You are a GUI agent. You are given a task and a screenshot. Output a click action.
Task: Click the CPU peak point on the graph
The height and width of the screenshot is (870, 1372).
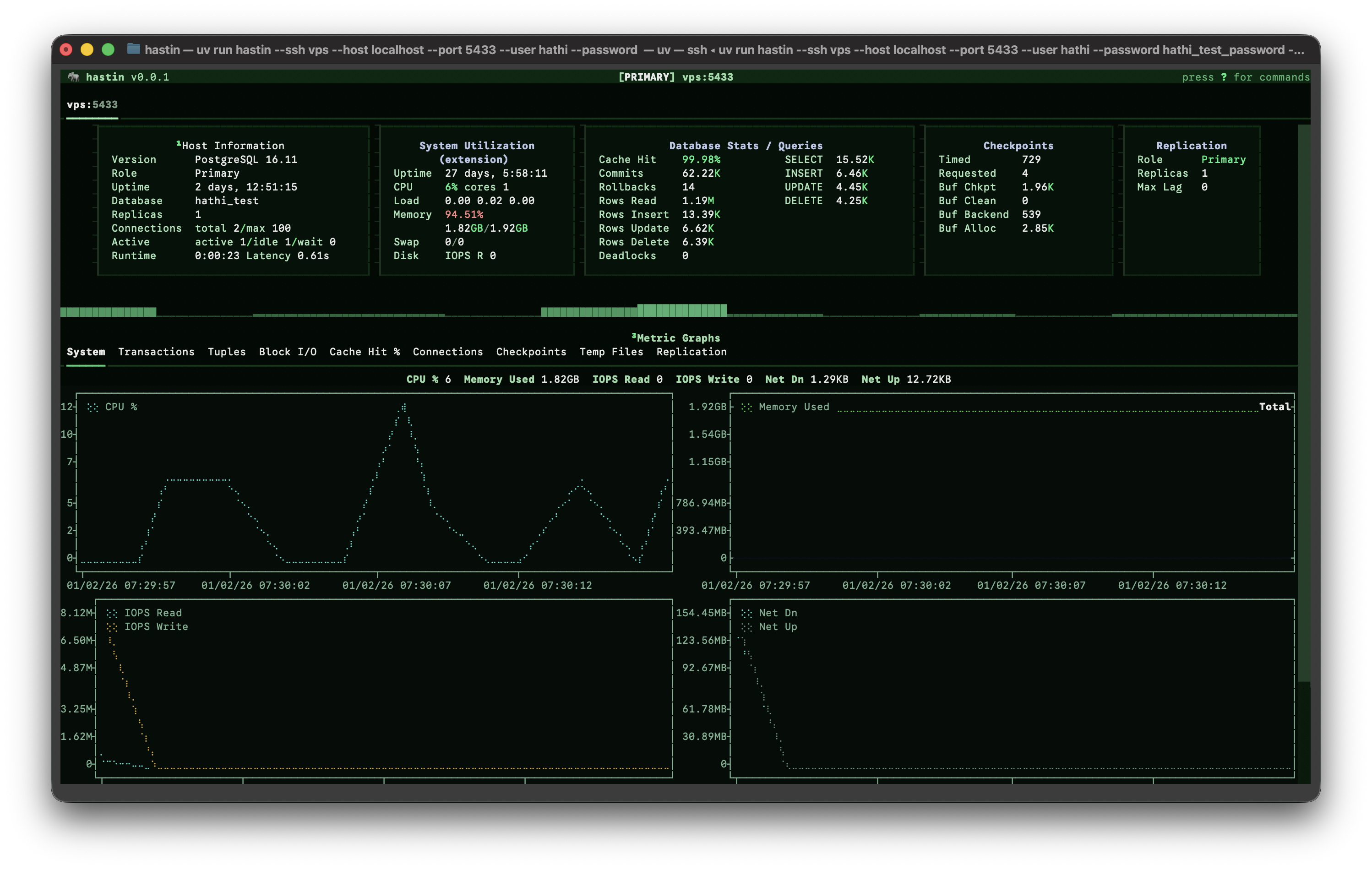403,407
